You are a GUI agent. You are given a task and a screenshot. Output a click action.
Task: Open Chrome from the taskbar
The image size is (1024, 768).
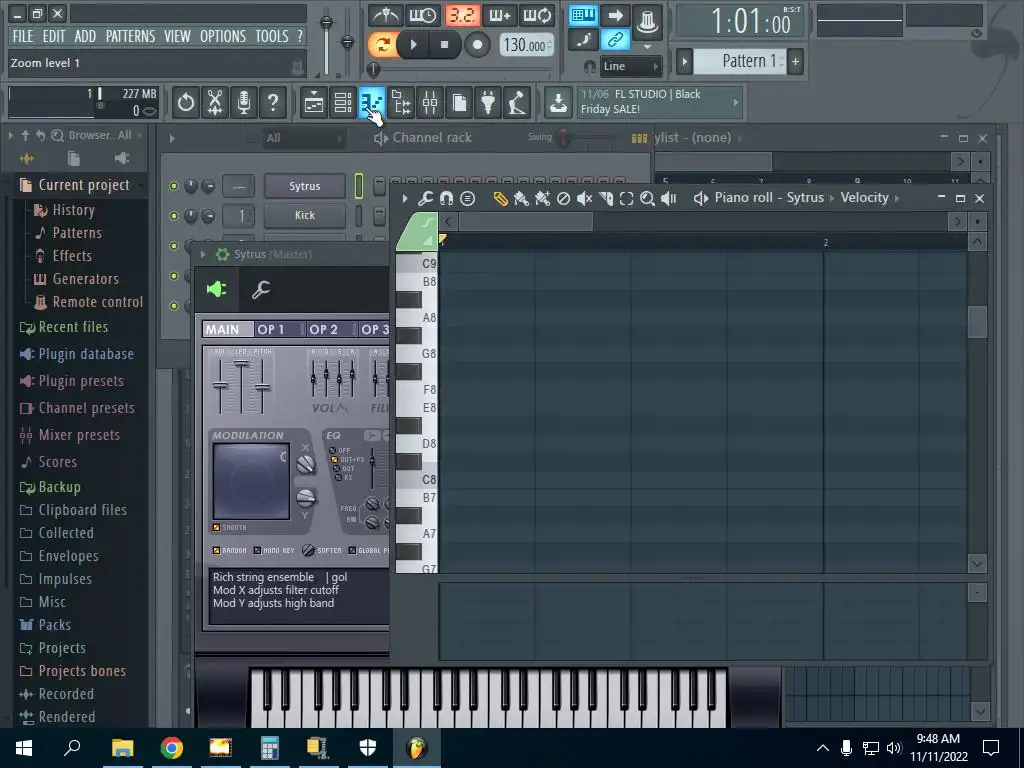tap(172, 748)
